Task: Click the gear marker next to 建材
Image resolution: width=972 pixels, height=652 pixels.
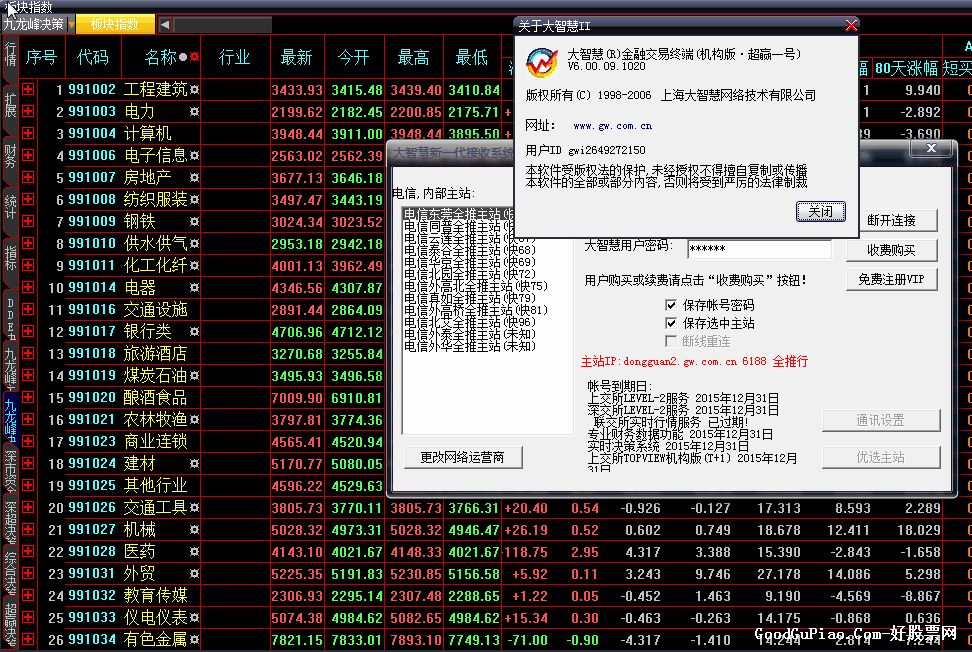Action: [x=195, y=464]
